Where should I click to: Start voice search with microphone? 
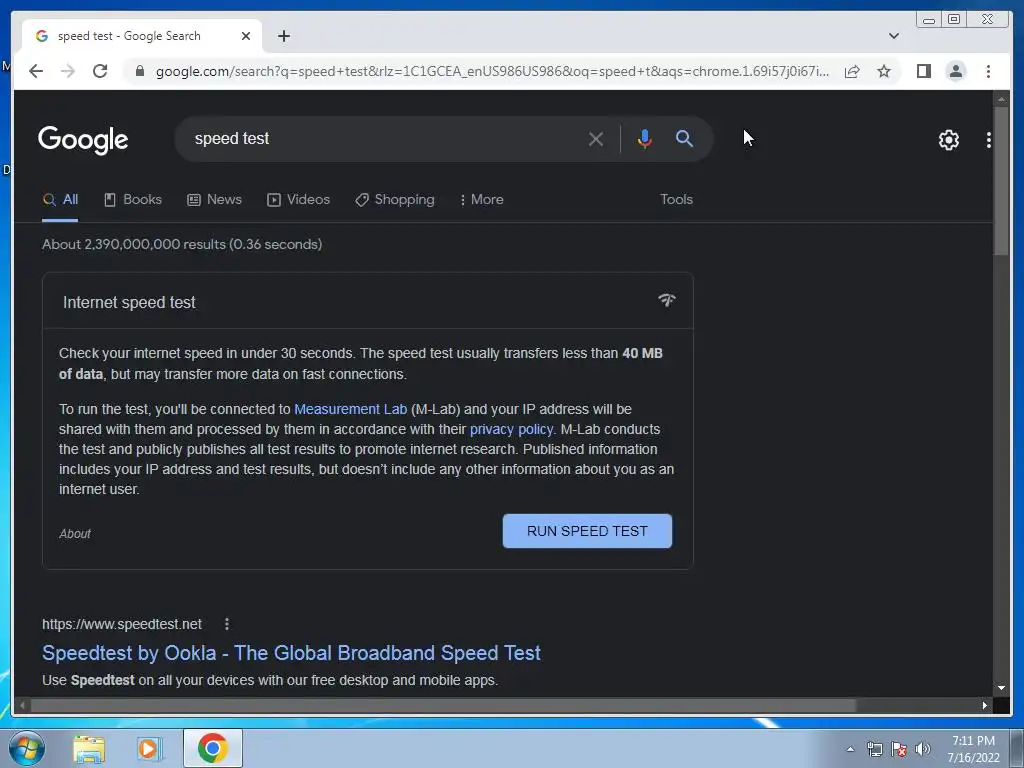(645, 138)
